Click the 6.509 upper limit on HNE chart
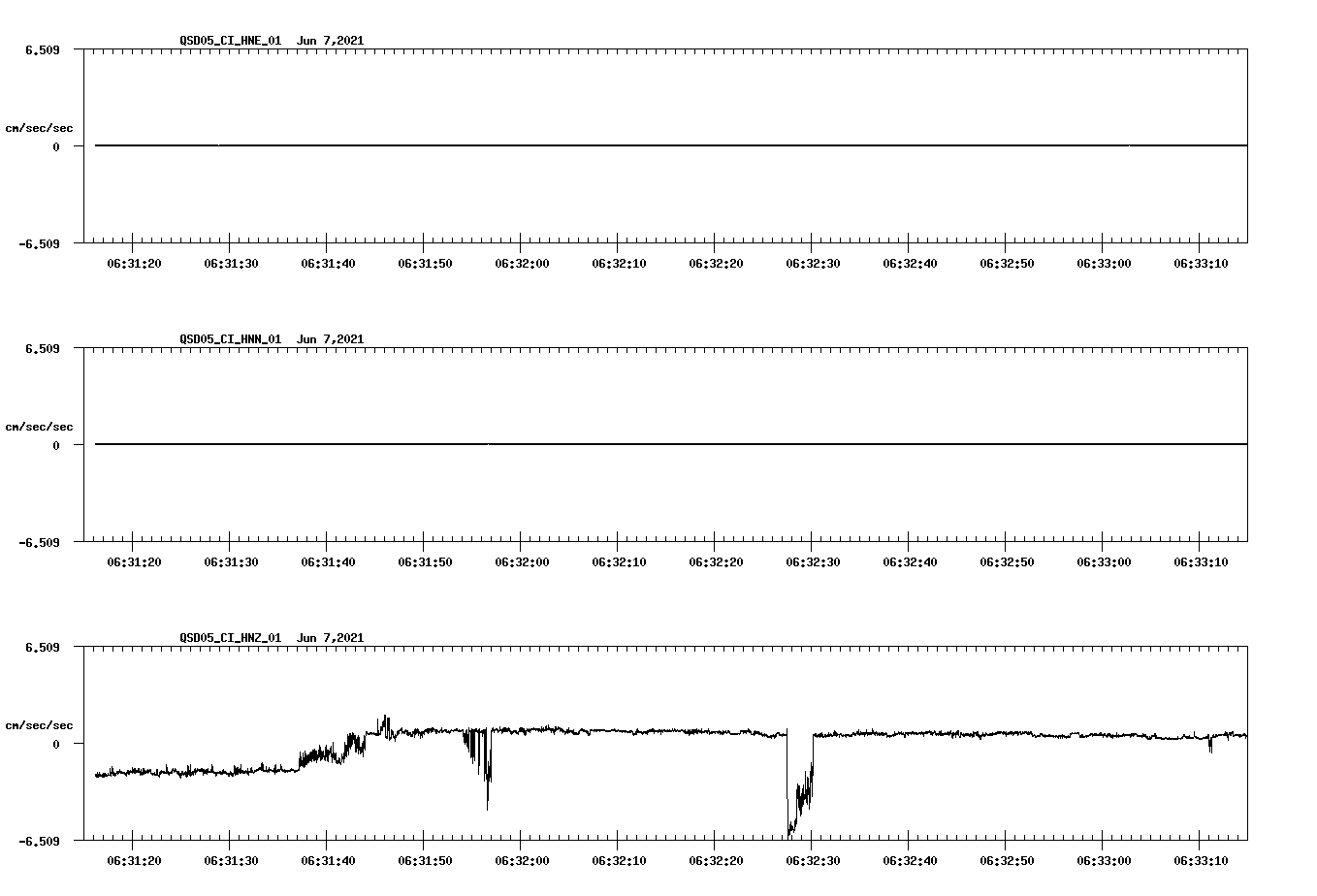Screen dimensions: 1317x896 43,49
